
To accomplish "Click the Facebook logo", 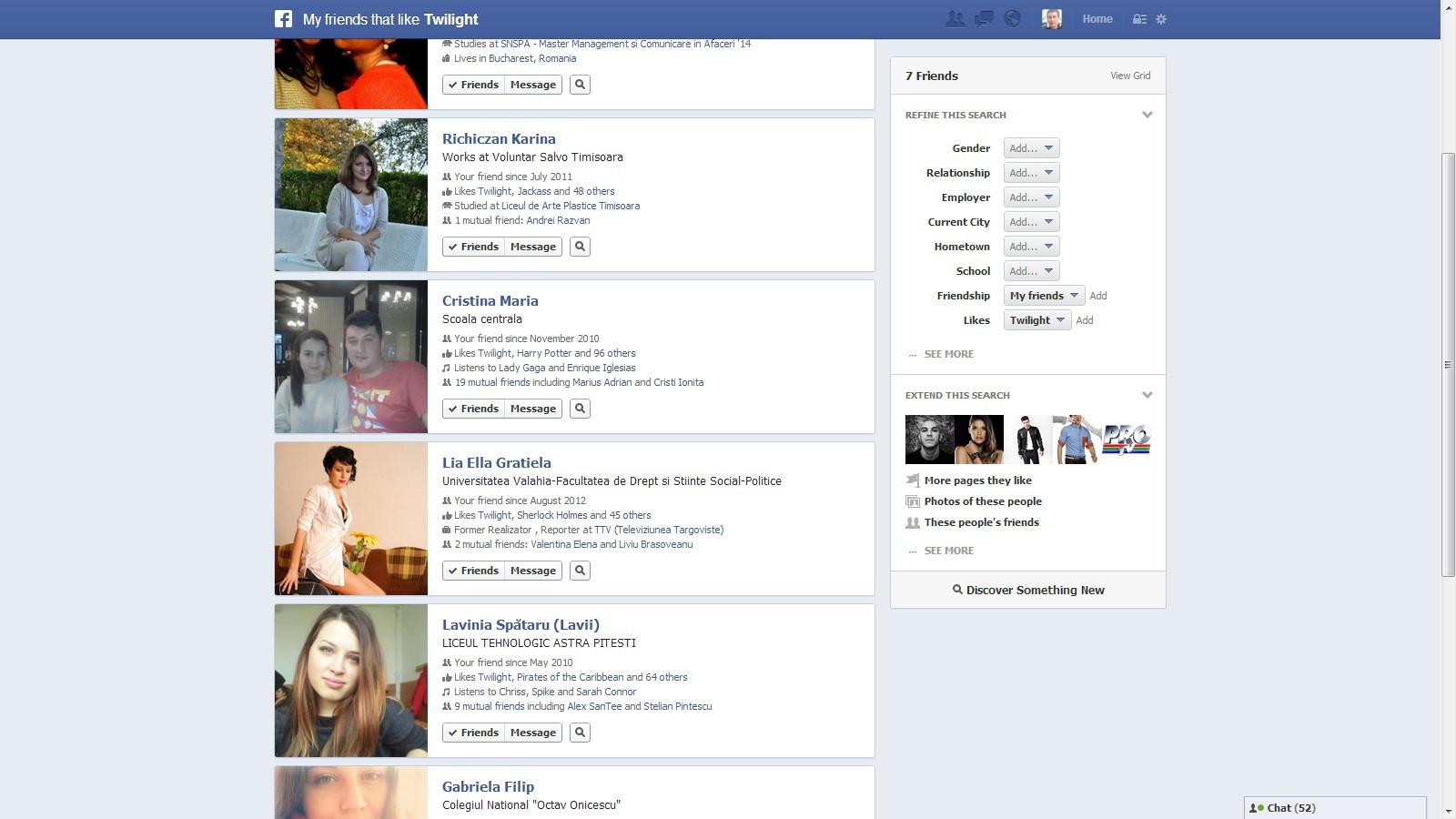I will click(282, 18).
